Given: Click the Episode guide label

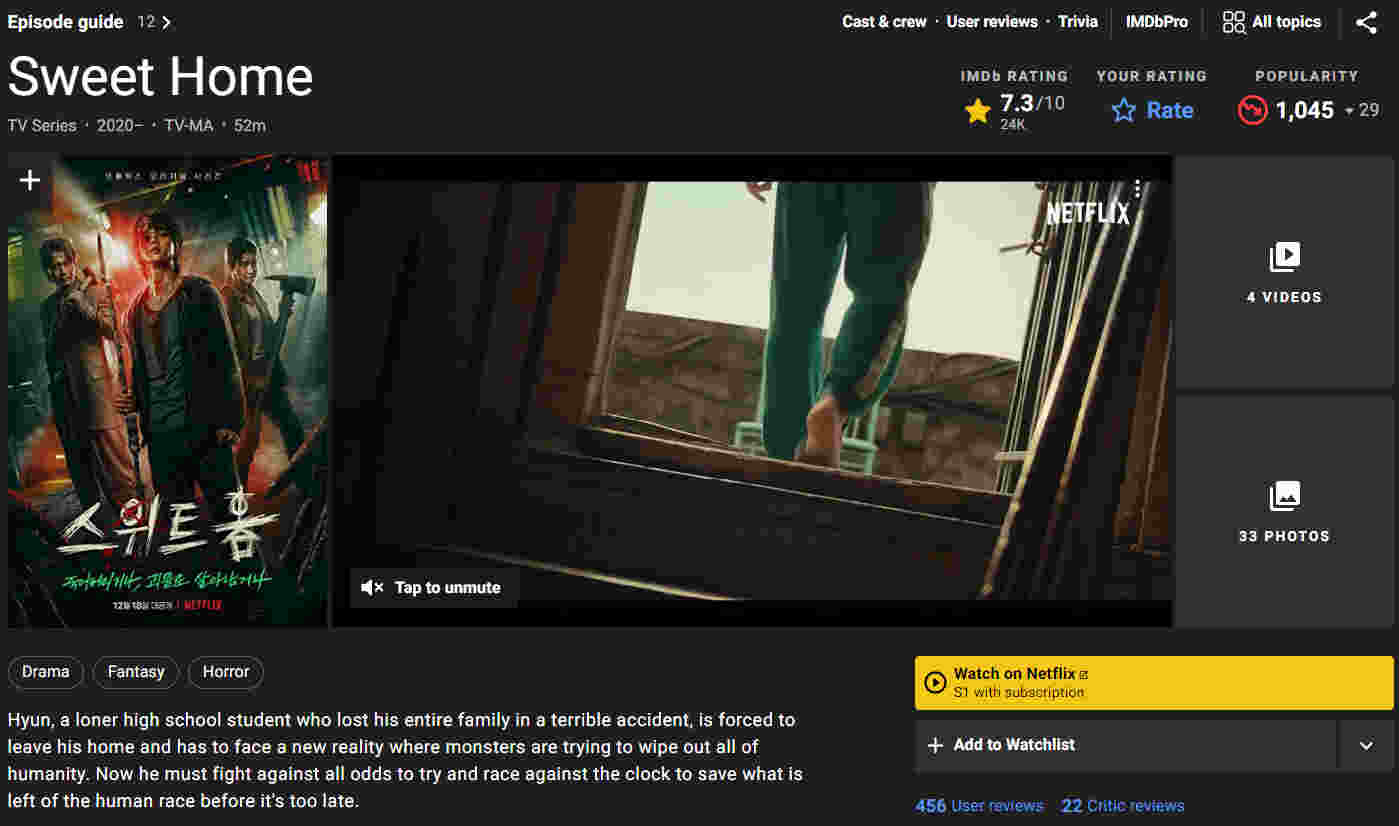Looking at the screenshot, I should tap(65, 22).
